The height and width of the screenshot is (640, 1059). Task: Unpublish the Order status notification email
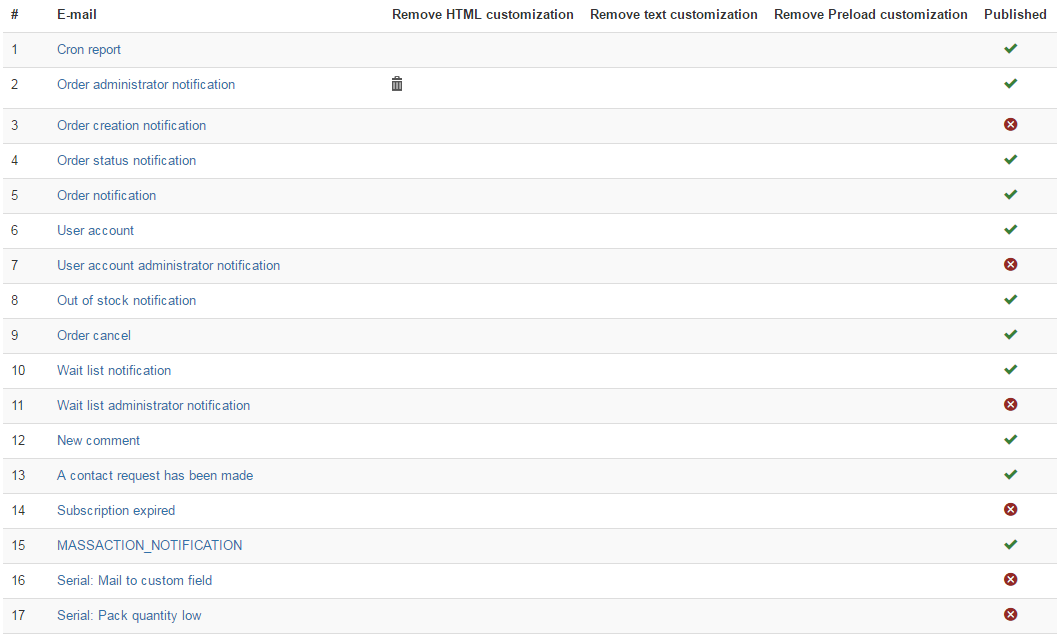click(x=1010, y=160)
